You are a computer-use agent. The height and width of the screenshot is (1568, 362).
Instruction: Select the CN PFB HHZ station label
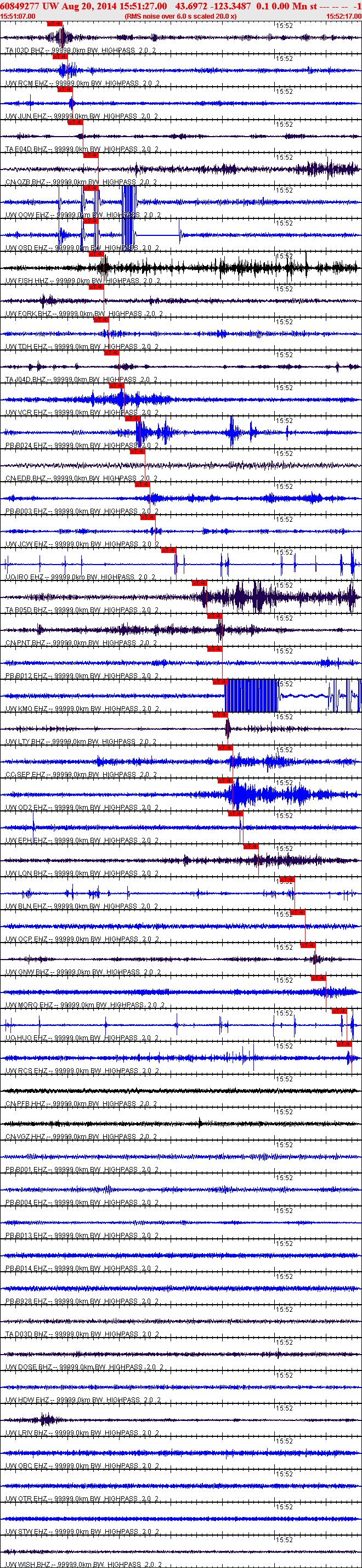point(81,1102)
